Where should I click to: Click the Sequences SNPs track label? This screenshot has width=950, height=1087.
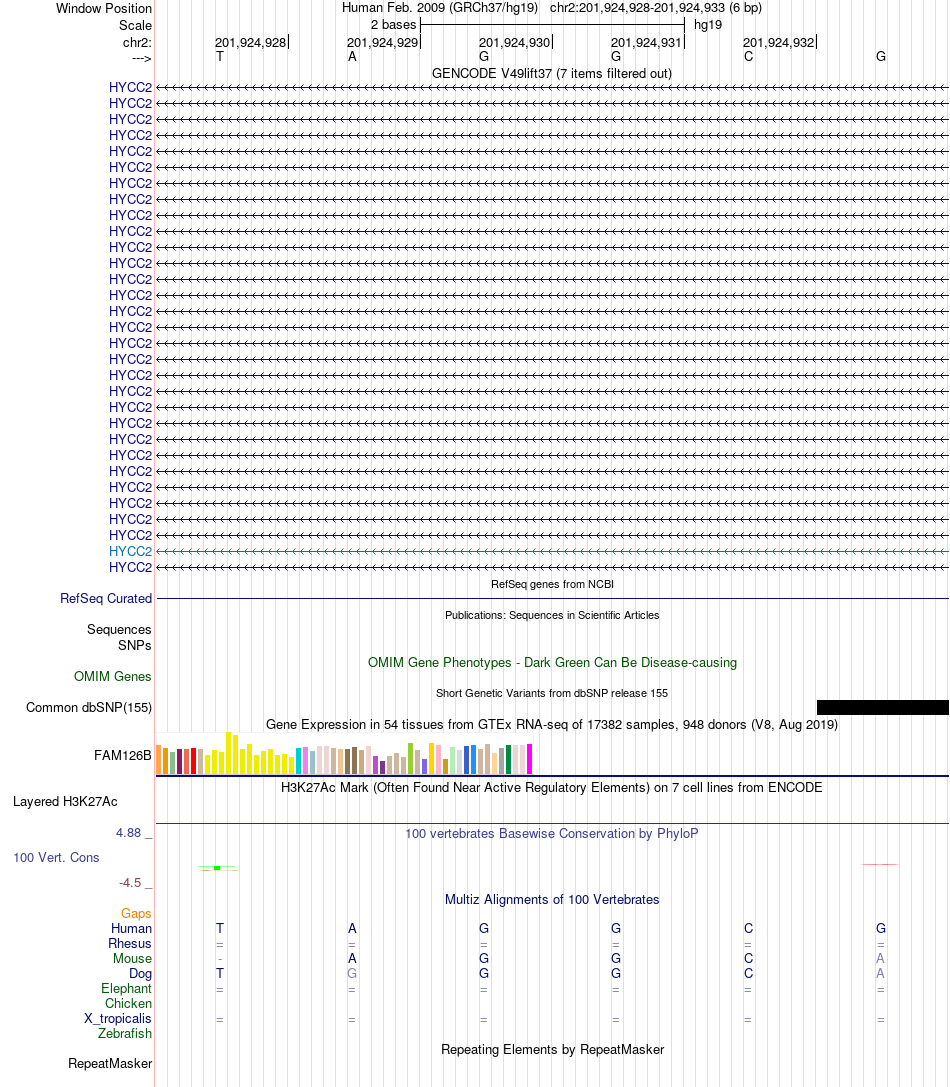[119, 637]
